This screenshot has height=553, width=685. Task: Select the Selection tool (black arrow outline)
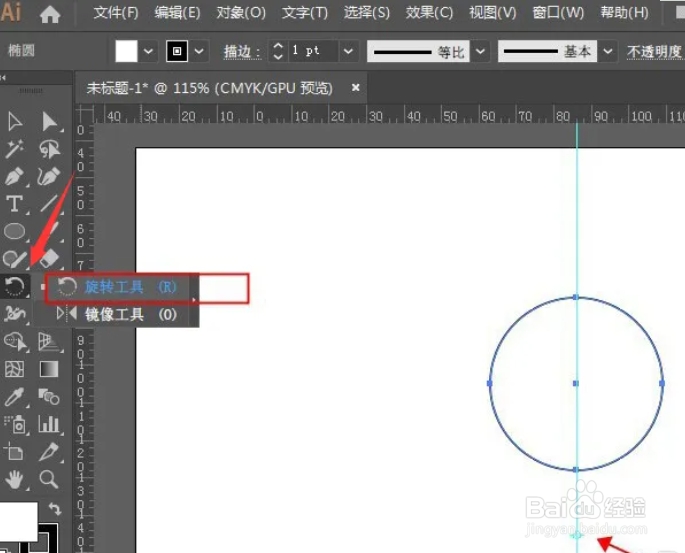click(x=15, y=122)
